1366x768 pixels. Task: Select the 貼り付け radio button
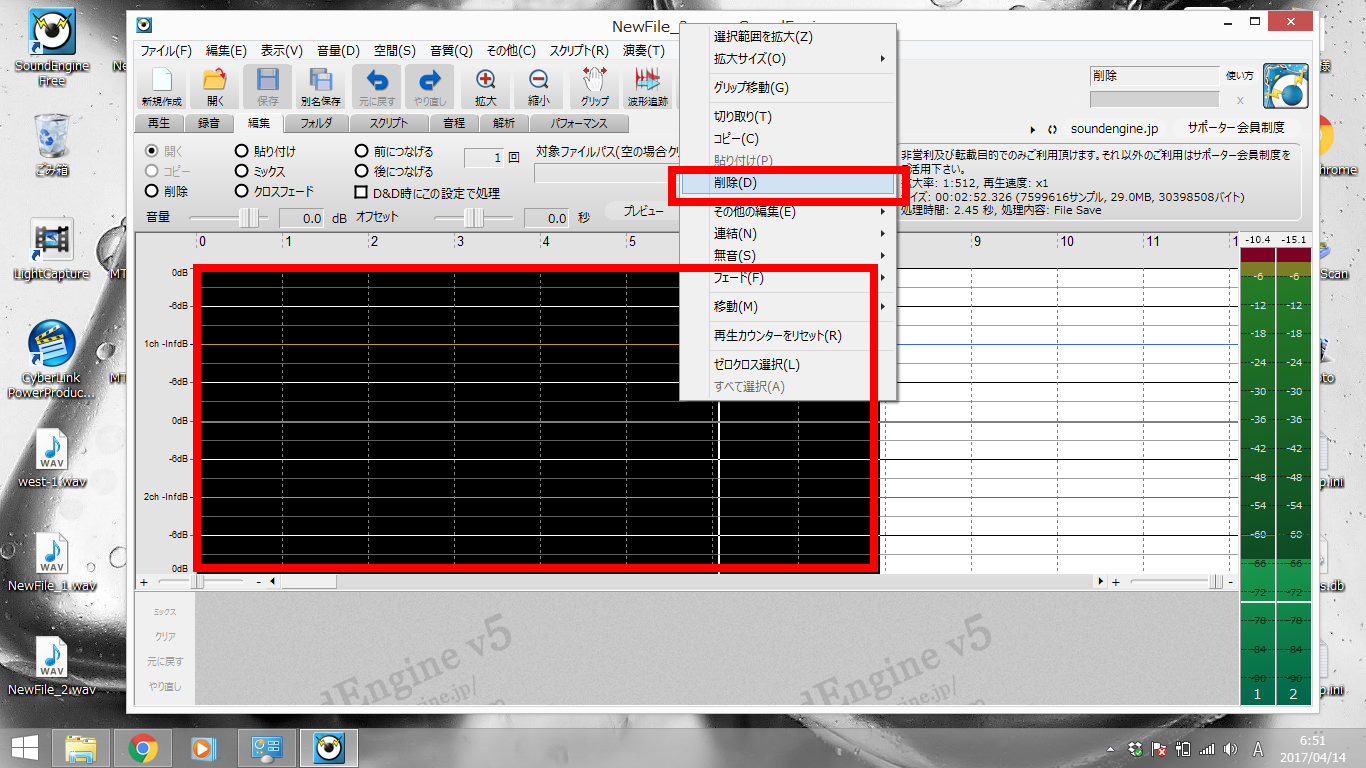(x=242, y=151)
